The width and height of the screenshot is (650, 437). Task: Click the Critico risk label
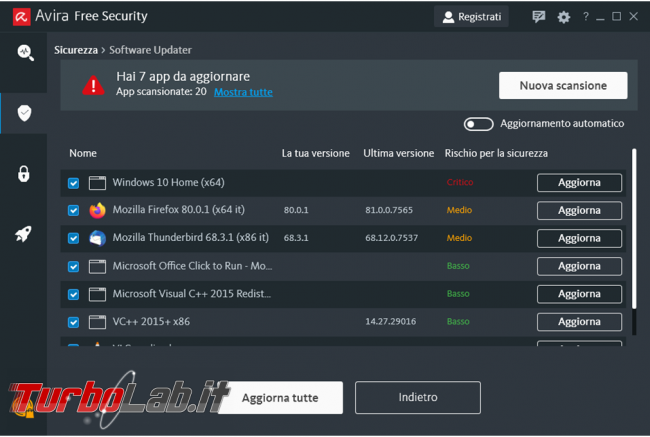[460, 182]
